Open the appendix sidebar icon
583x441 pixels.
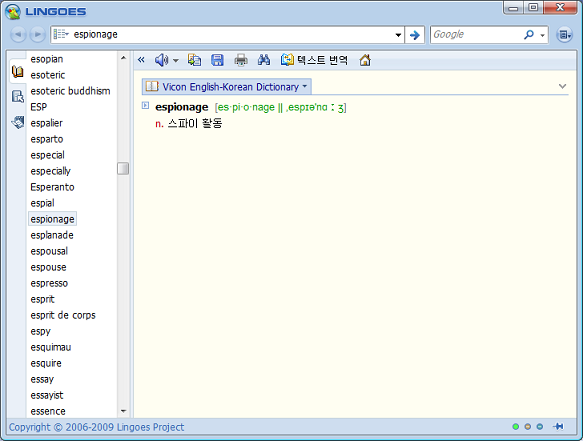(x=17, y=122)
